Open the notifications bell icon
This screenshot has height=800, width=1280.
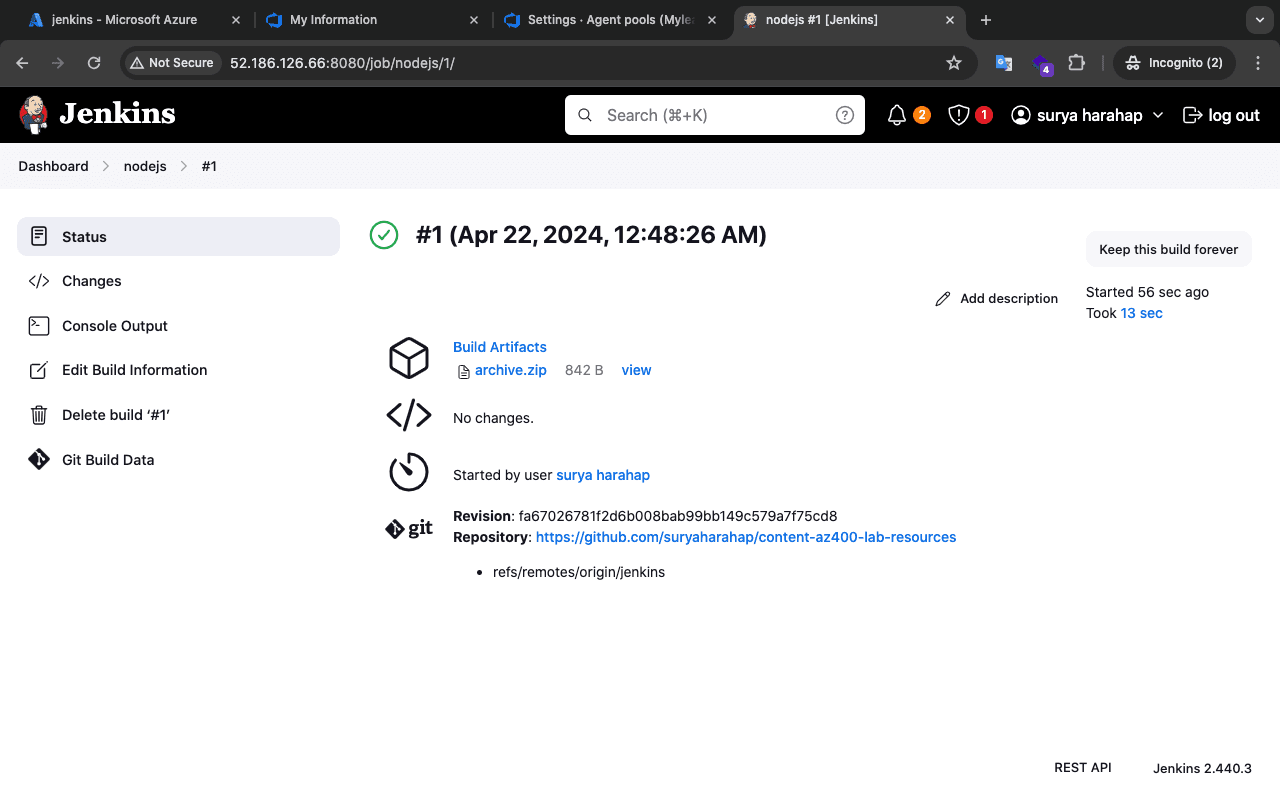point(897,115)
